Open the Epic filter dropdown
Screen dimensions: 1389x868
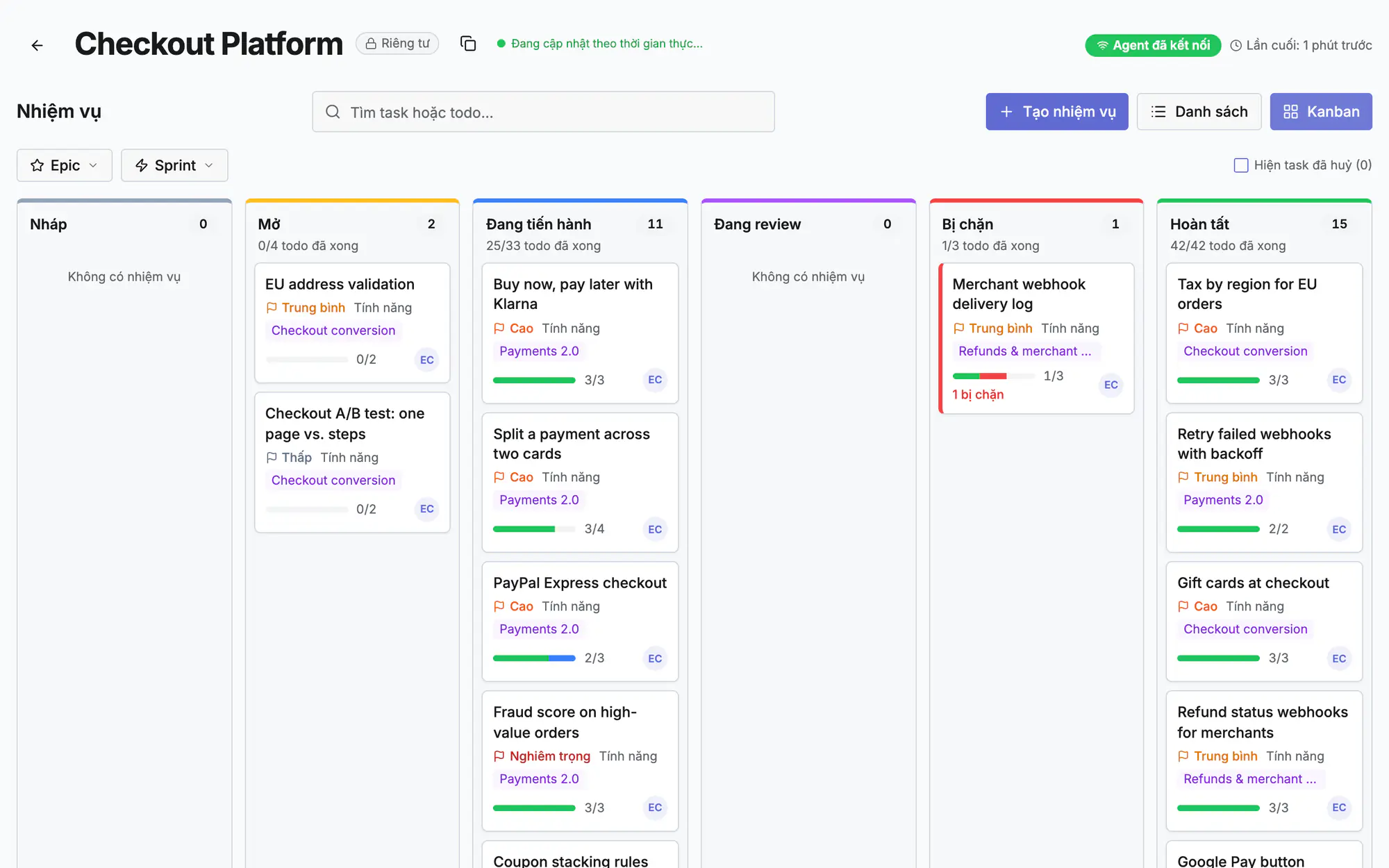coord(65,165)
